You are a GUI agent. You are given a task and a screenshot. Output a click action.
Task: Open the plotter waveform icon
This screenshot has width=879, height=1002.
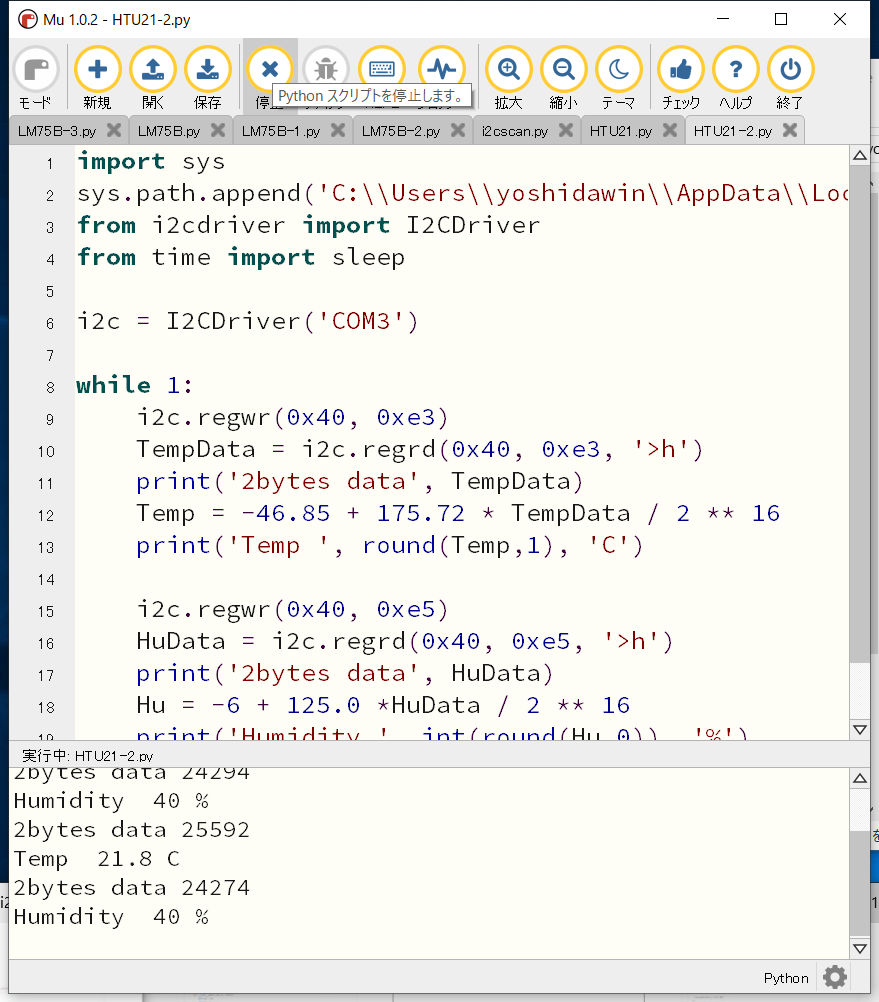pyautogui.click(x=441, y=68)
